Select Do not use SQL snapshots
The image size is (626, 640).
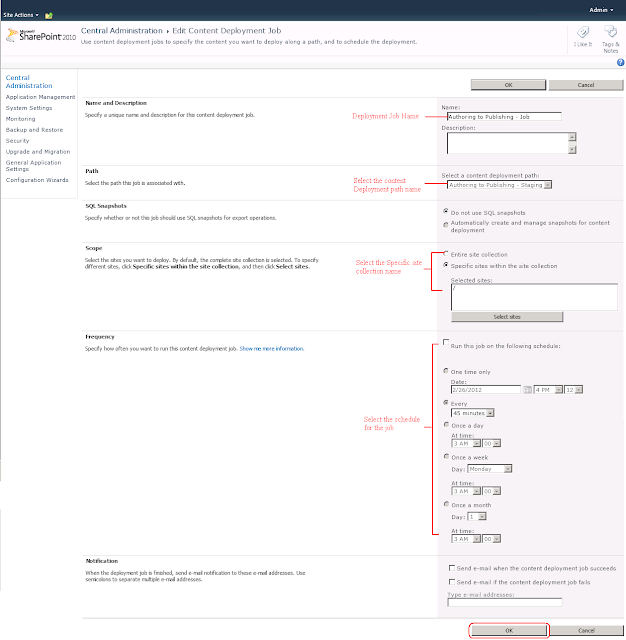[x=446, y=211]
